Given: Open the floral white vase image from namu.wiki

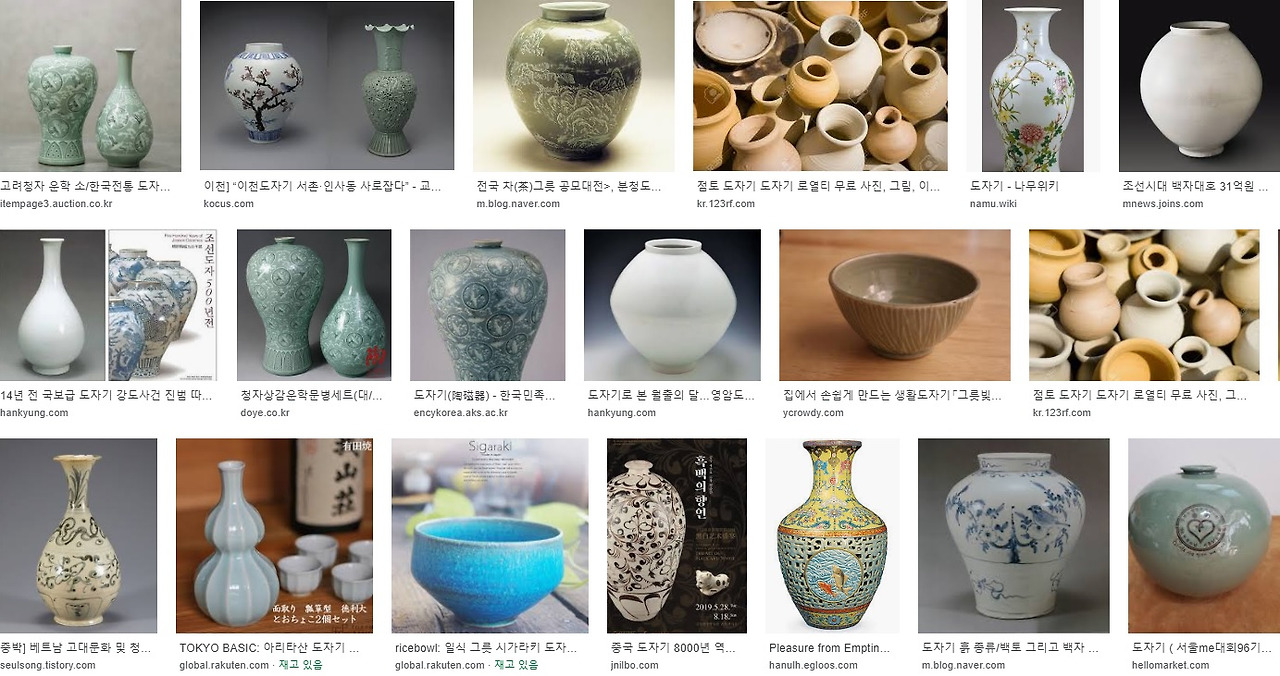Looking at the screenshot, I should coord(1033,86).
